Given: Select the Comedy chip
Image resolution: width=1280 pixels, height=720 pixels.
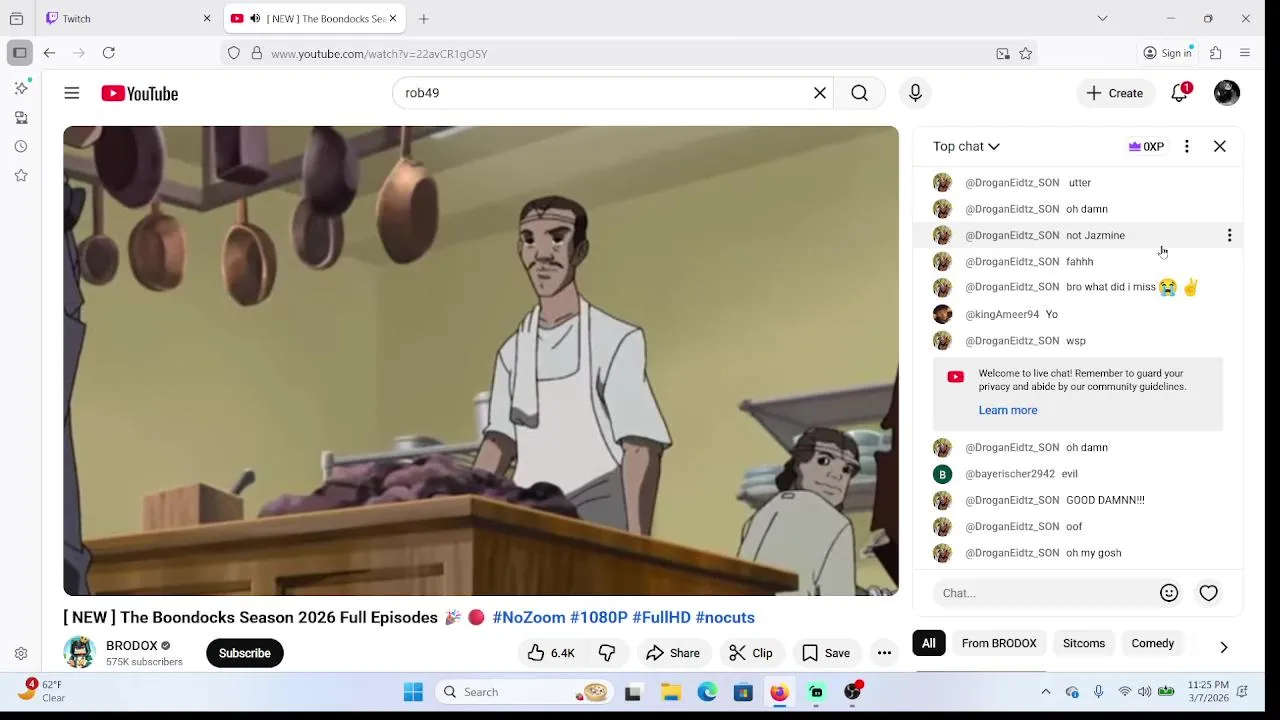Looking at the screenshot, I should 1152,643.
